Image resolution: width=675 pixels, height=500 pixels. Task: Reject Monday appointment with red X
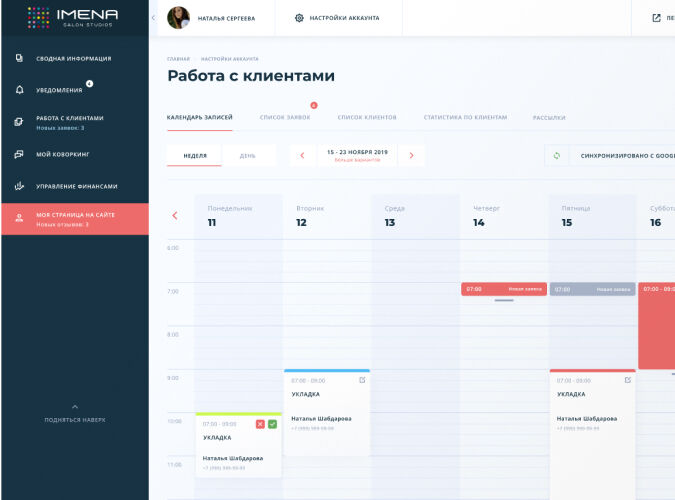(x=260, y=424)
